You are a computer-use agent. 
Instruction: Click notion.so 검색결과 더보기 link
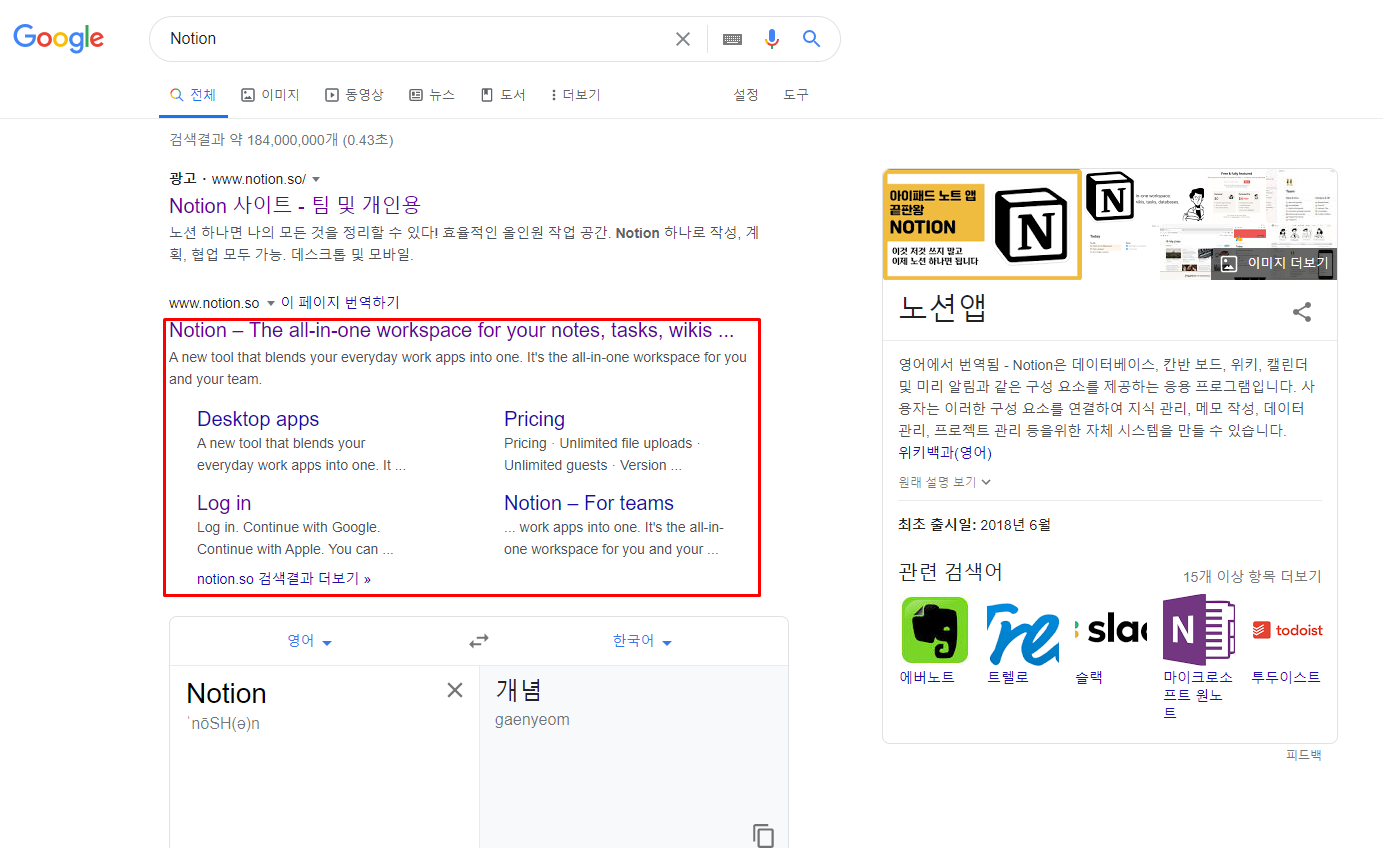pyautogui.click(x=284, y=579)
